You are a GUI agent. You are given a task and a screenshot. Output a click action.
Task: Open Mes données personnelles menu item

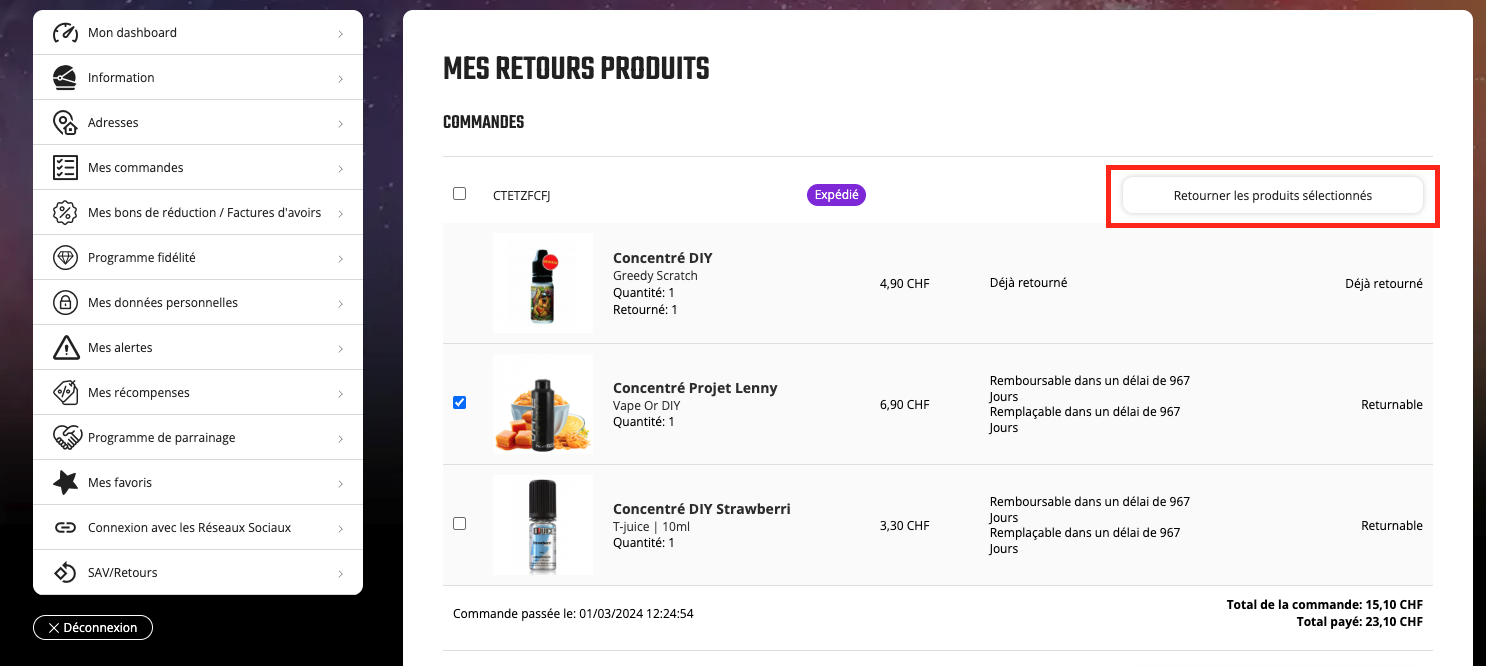[x=198, y=302]
